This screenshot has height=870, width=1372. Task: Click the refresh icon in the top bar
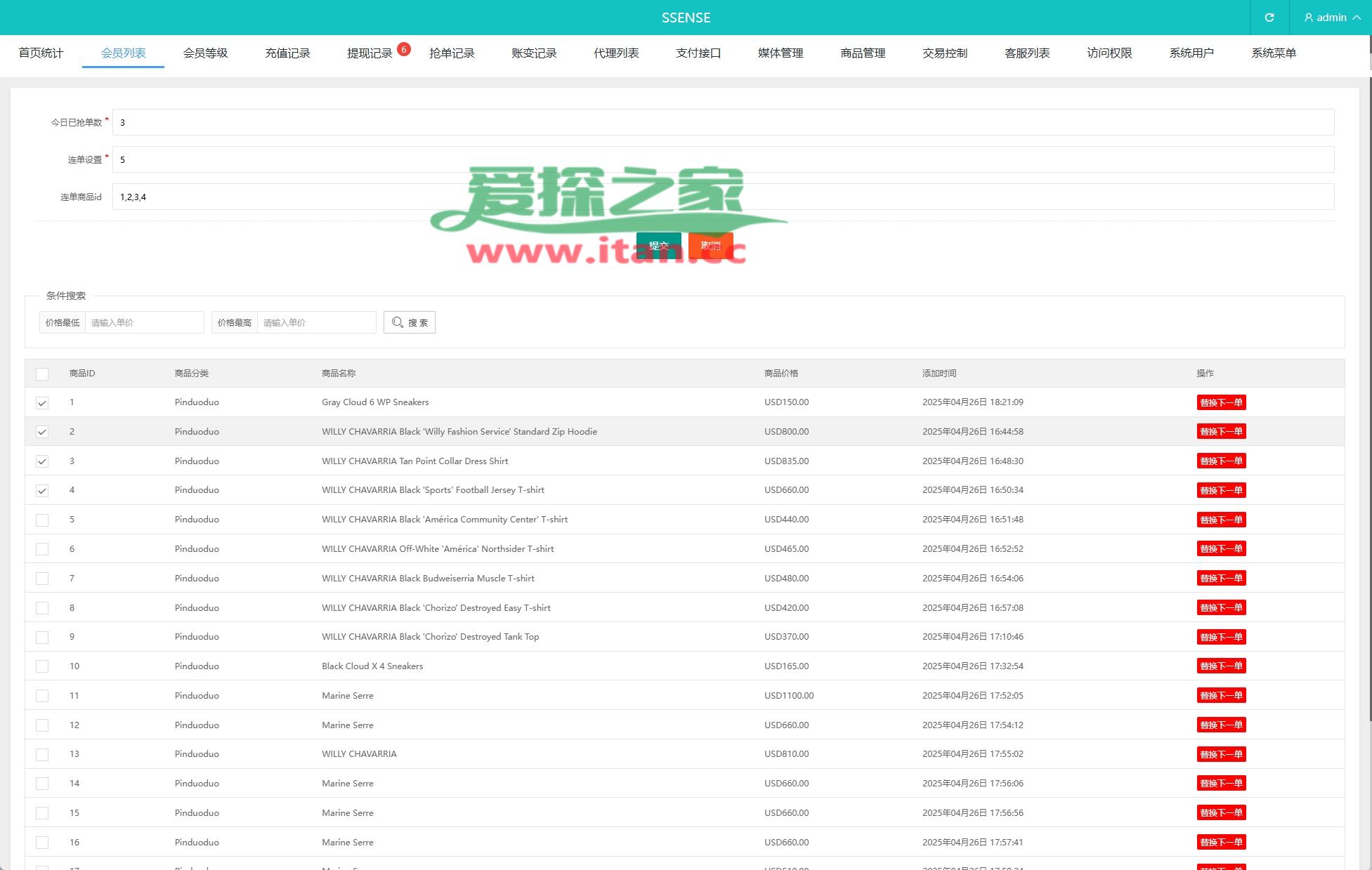click(x=1269, y=18)
